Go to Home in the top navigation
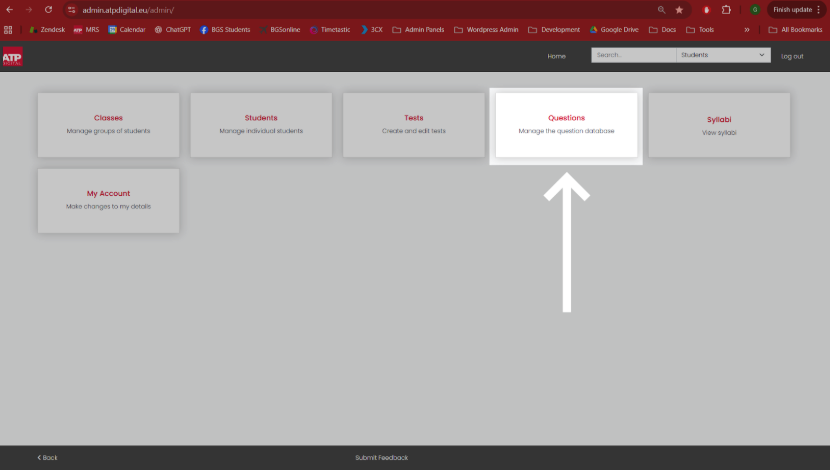Viewport: 830px width, 470px height. click(x=556, y=56)
